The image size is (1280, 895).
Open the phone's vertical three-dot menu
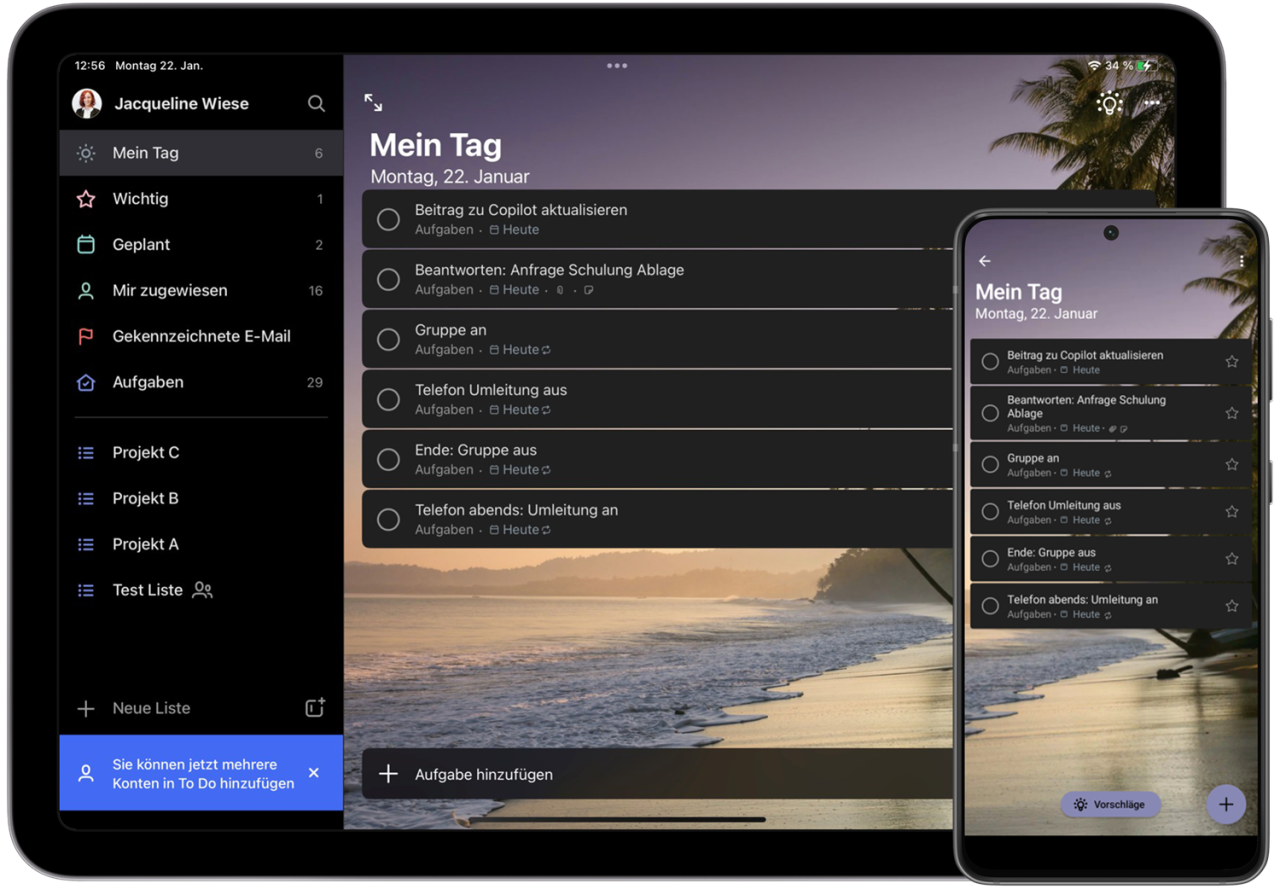[1241, 261]
